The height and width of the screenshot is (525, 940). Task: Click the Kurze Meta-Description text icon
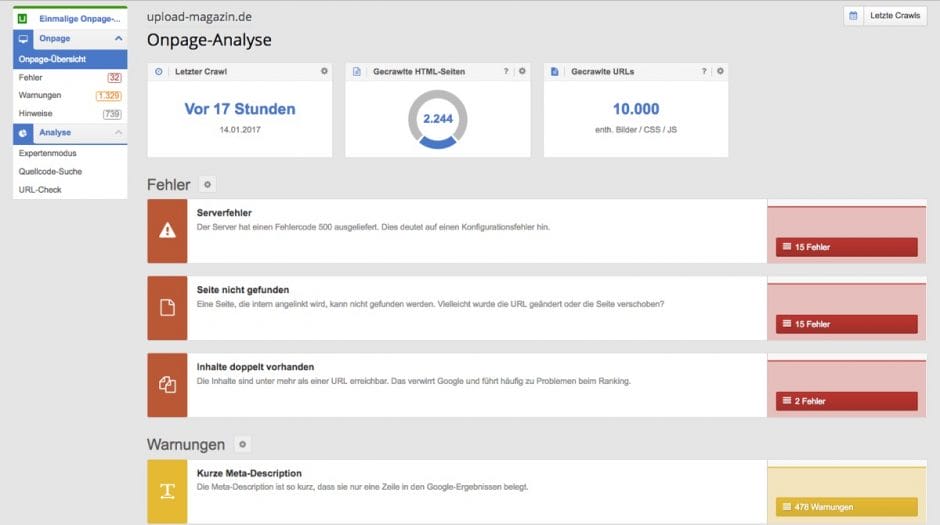(167, 491)
